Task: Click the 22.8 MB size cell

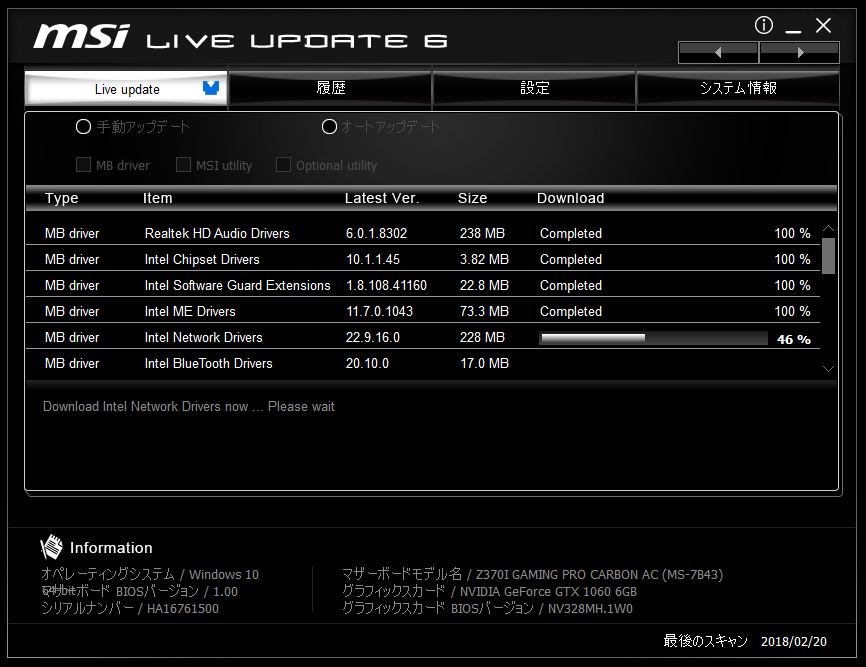Action: (484, 285)
